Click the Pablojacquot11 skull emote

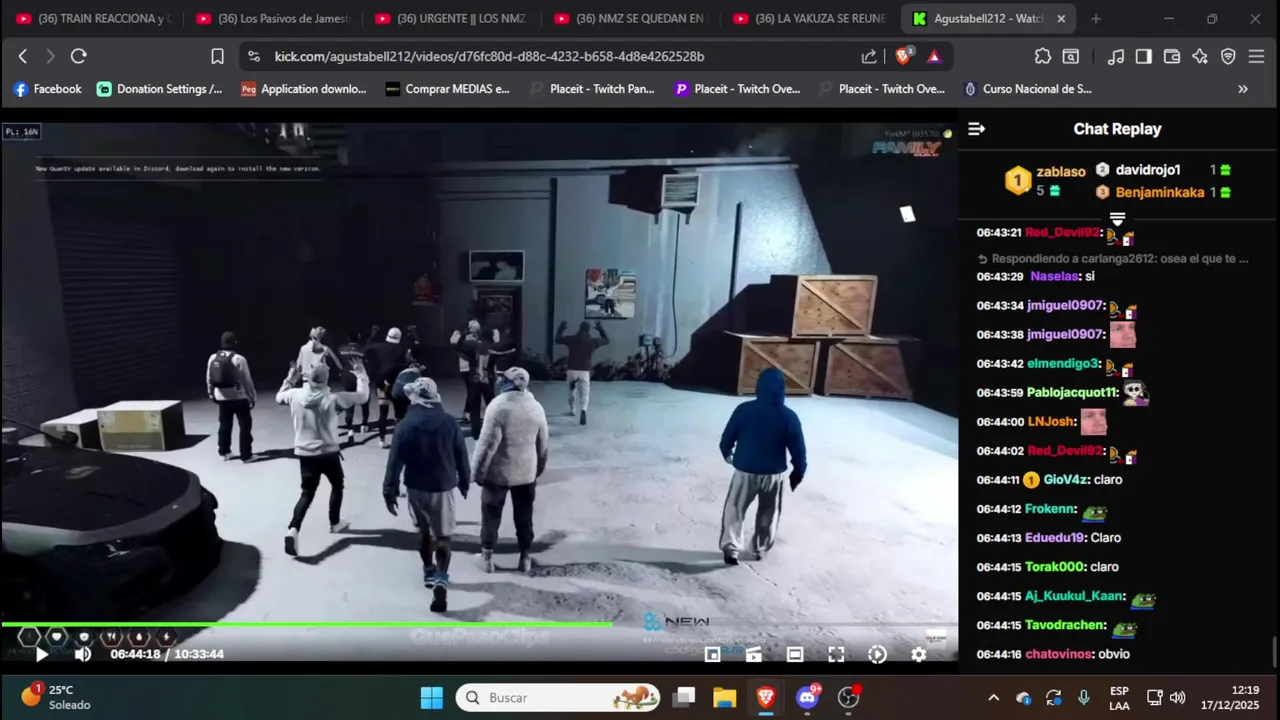(x=1135, y=393)
